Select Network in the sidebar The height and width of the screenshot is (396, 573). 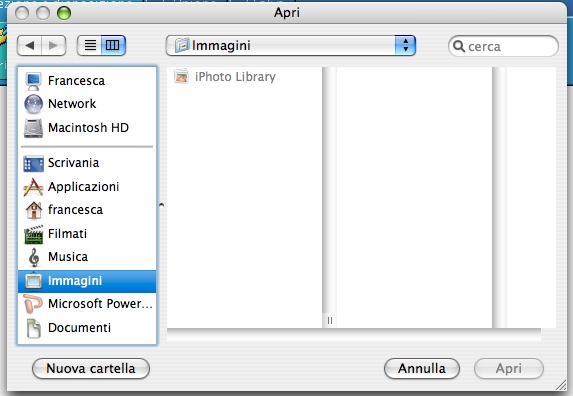tap(72, 104)
